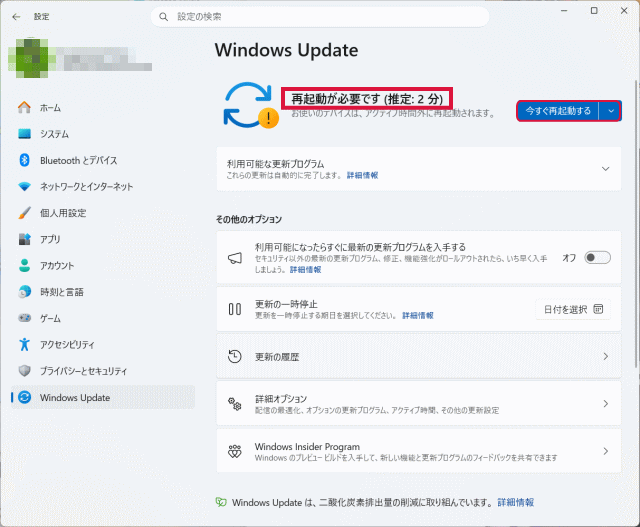Image resolution: width=640 pixels, height=527 pixels.
Task: Click the 個人用設定 paintbrush icon
Action: 24,213
